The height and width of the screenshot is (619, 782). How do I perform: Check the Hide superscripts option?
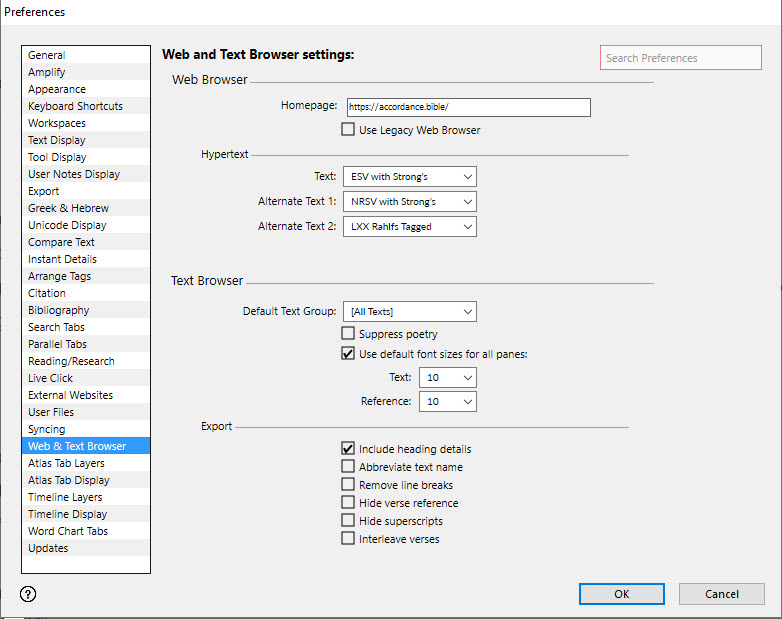tap(348, 521)
